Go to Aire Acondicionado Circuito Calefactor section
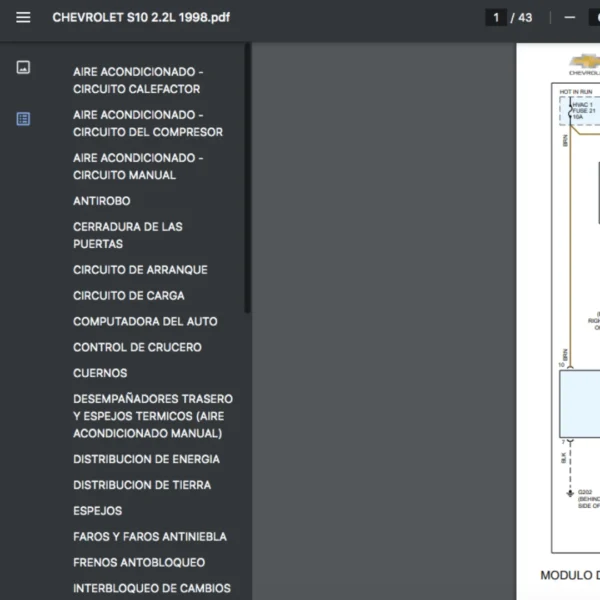 (x=137, y=81)
